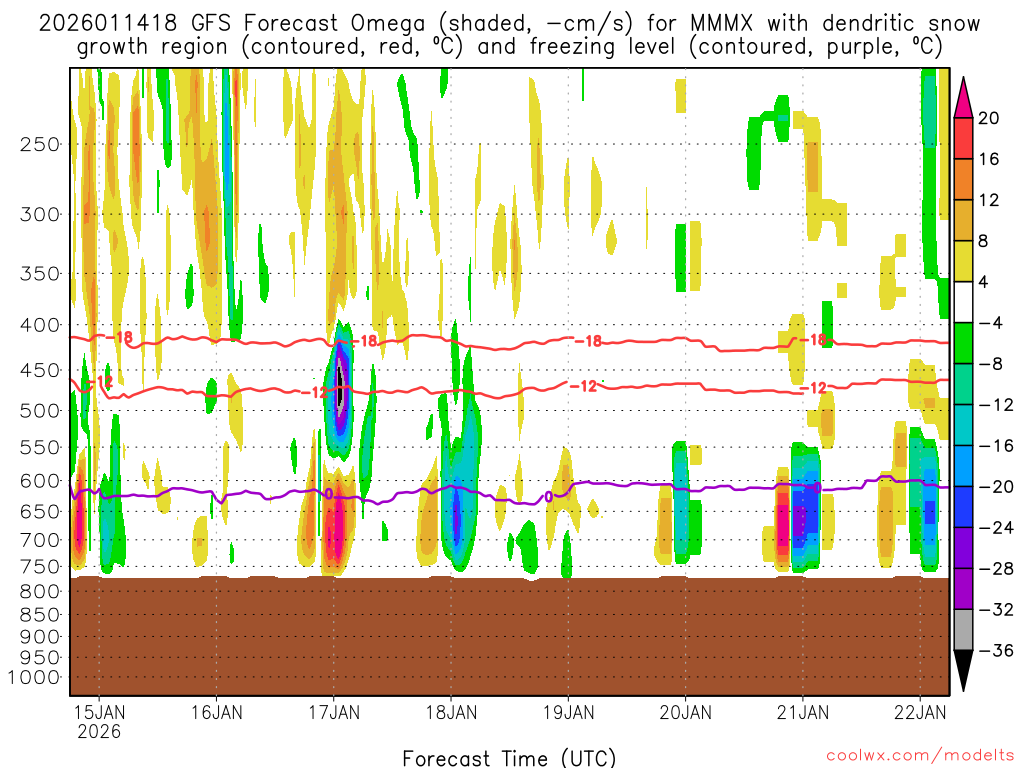Choose the green swatch between -4 and -8
1024x768 pixels.
click(964, 343)
